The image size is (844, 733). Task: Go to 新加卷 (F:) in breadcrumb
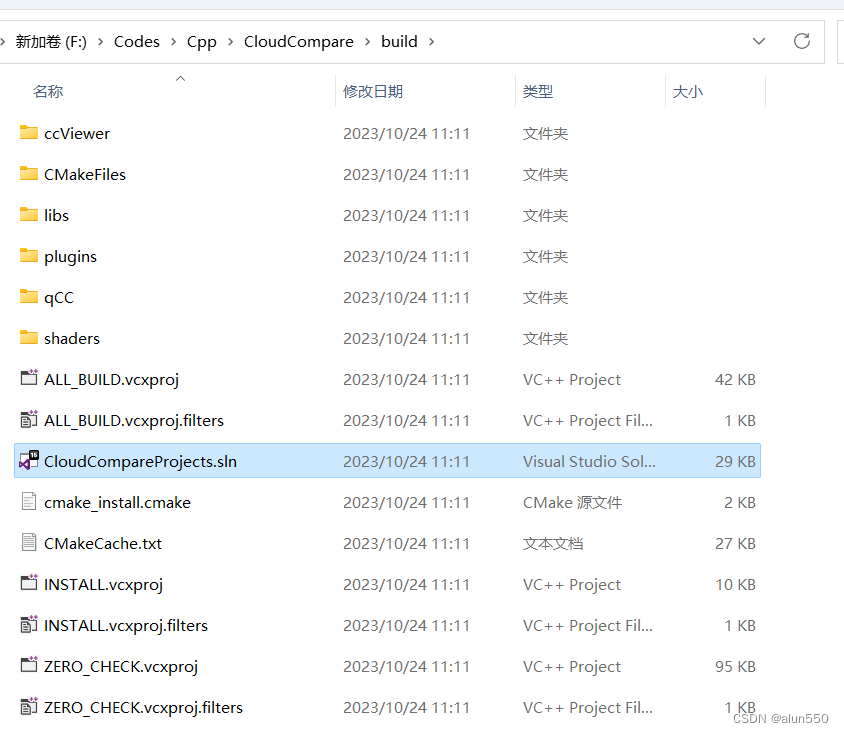pos(51,41)
